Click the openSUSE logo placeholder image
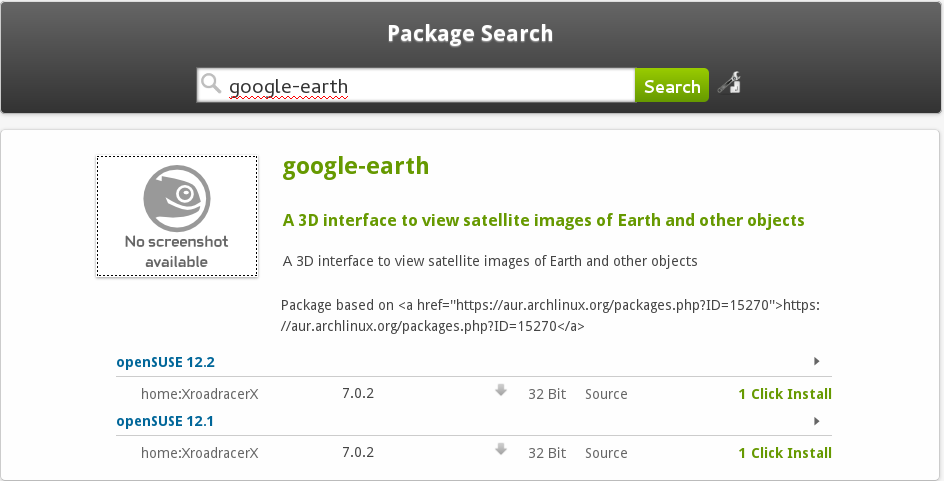The image size is (944, 481). 177,215
